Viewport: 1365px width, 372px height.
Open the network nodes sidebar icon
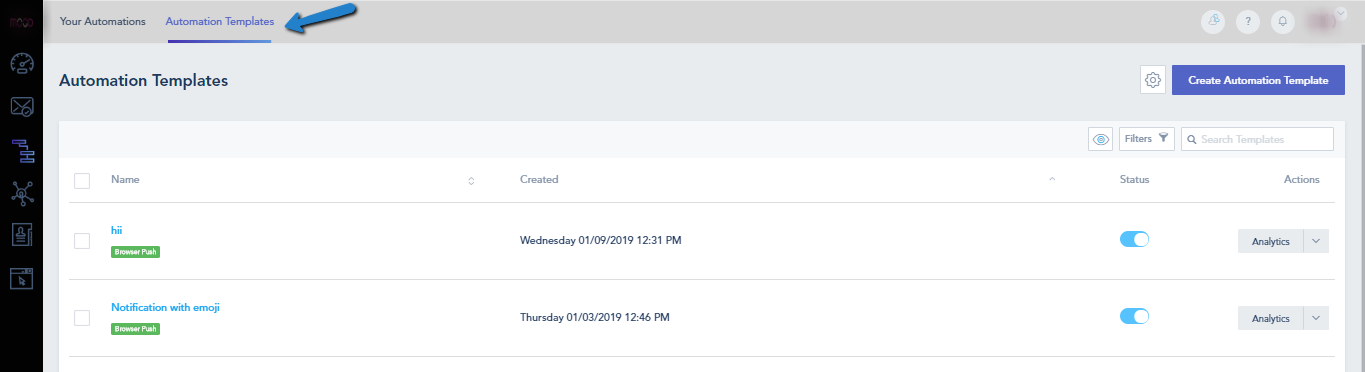[21, 193]
